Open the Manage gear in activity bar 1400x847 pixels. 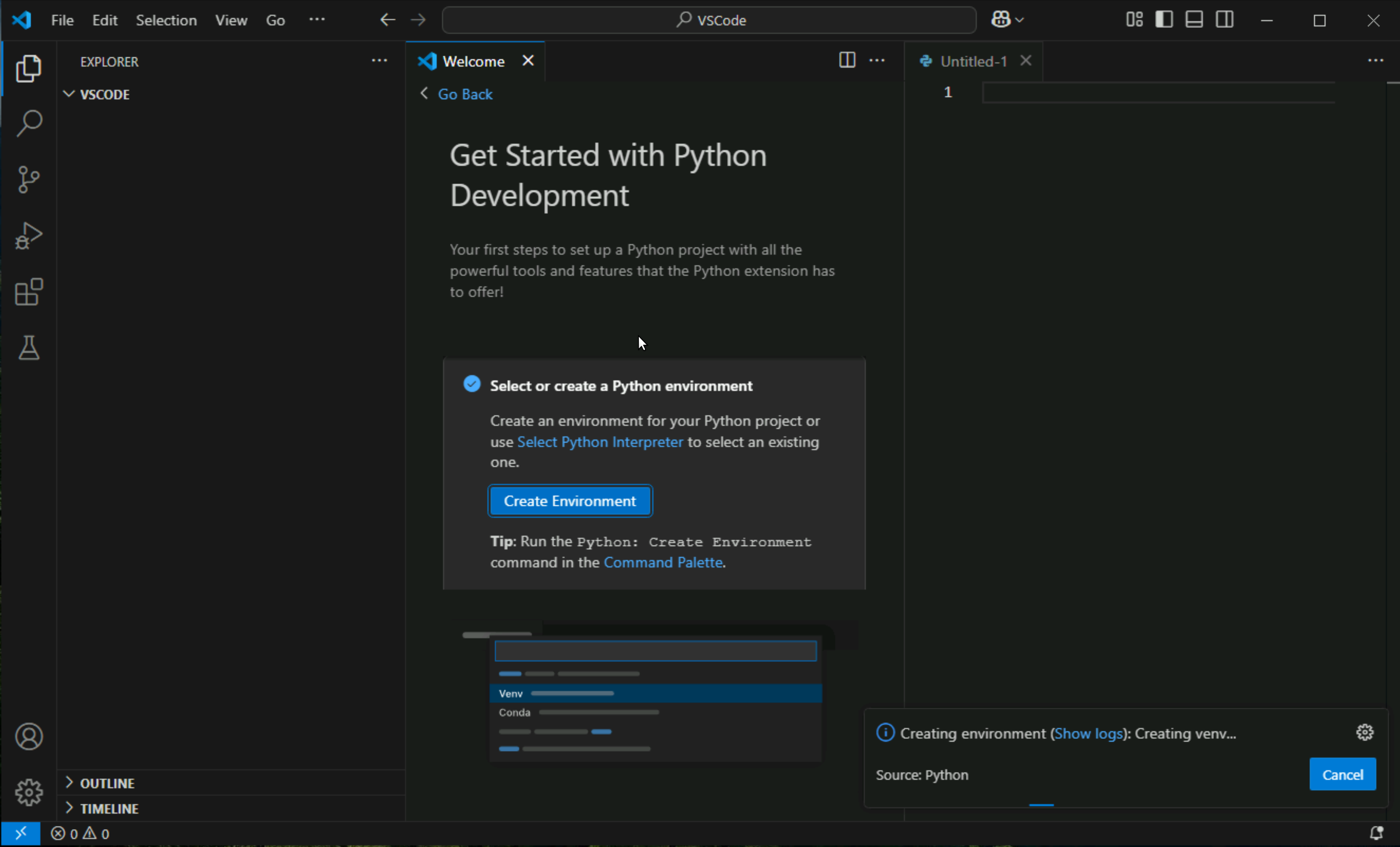point(29,792)
